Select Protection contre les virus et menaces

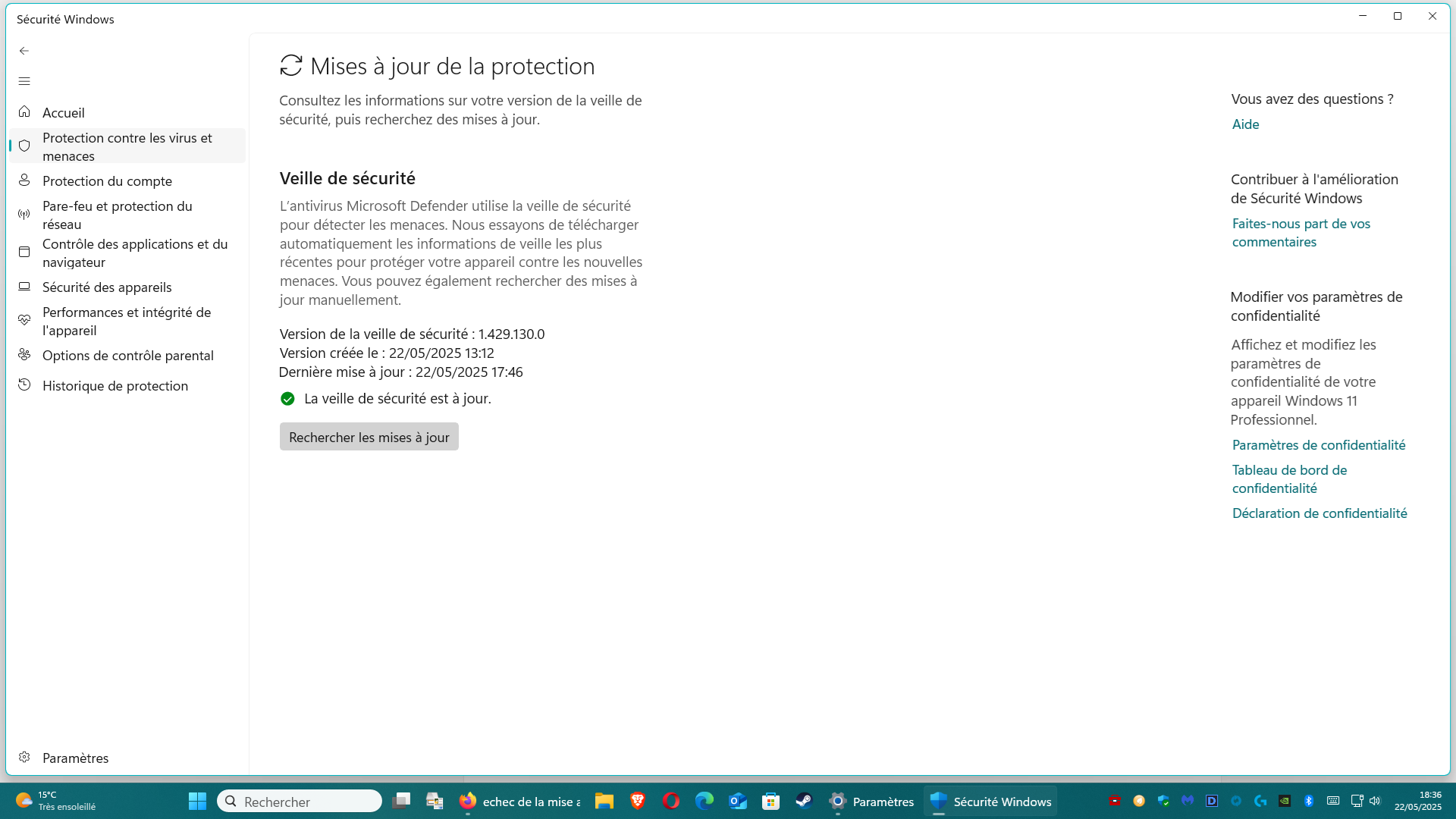tap(127, 146)
